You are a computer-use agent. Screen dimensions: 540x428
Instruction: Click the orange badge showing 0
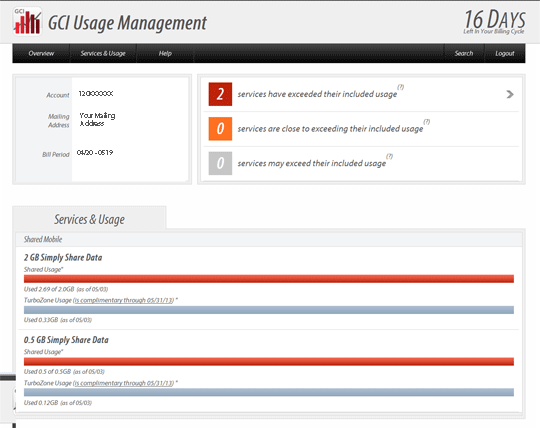[x=220, y=128]
